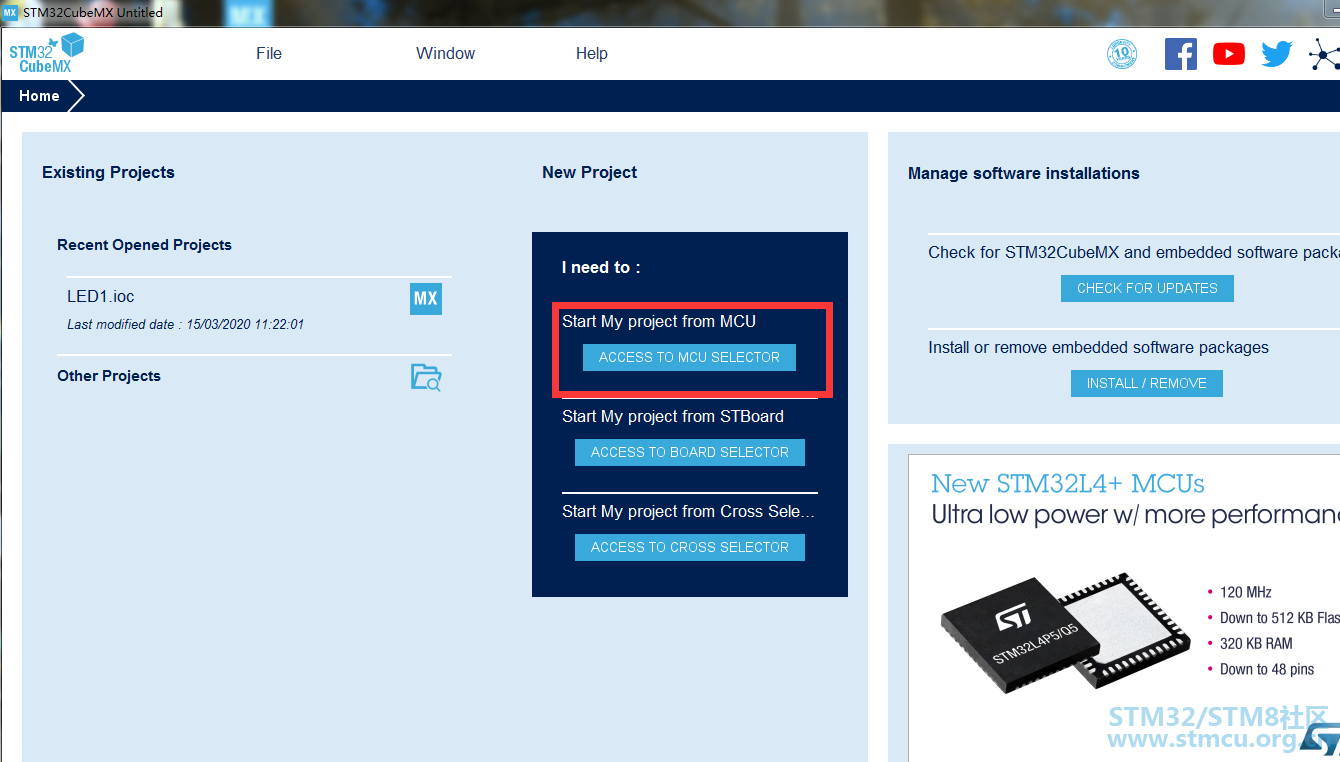Image resolution: width=1340 pixels, height=762 pixels.
Task: Open the YouTube icon link
Action: tap(1229, 54)
